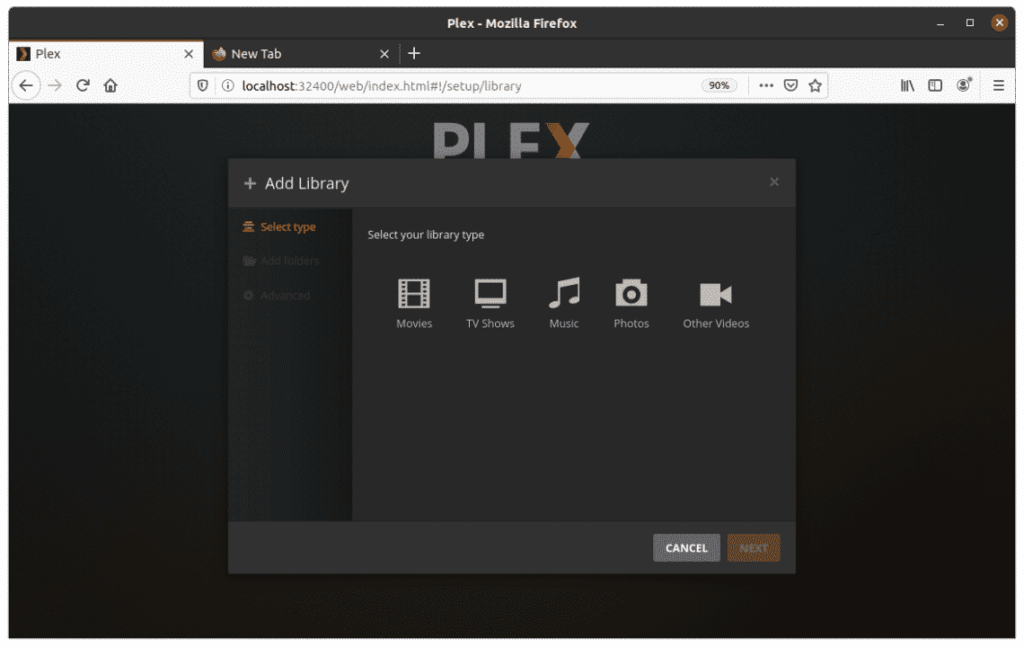1024x647 pixels.
Task: Open the Firefox account menu
Action: (x=963, y=85)
